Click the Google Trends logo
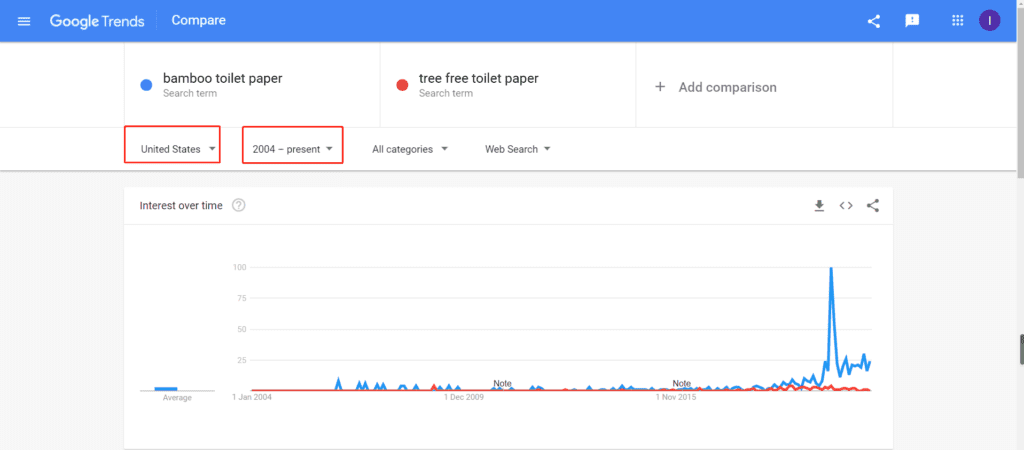 (97, 21)
